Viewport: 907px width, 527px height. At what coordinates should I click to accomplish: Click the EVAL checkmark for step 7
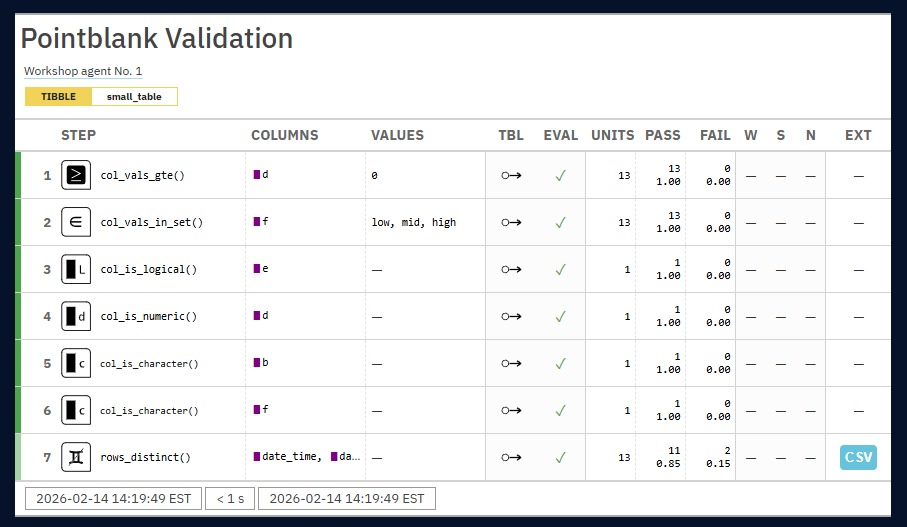(x=561, y=457)
